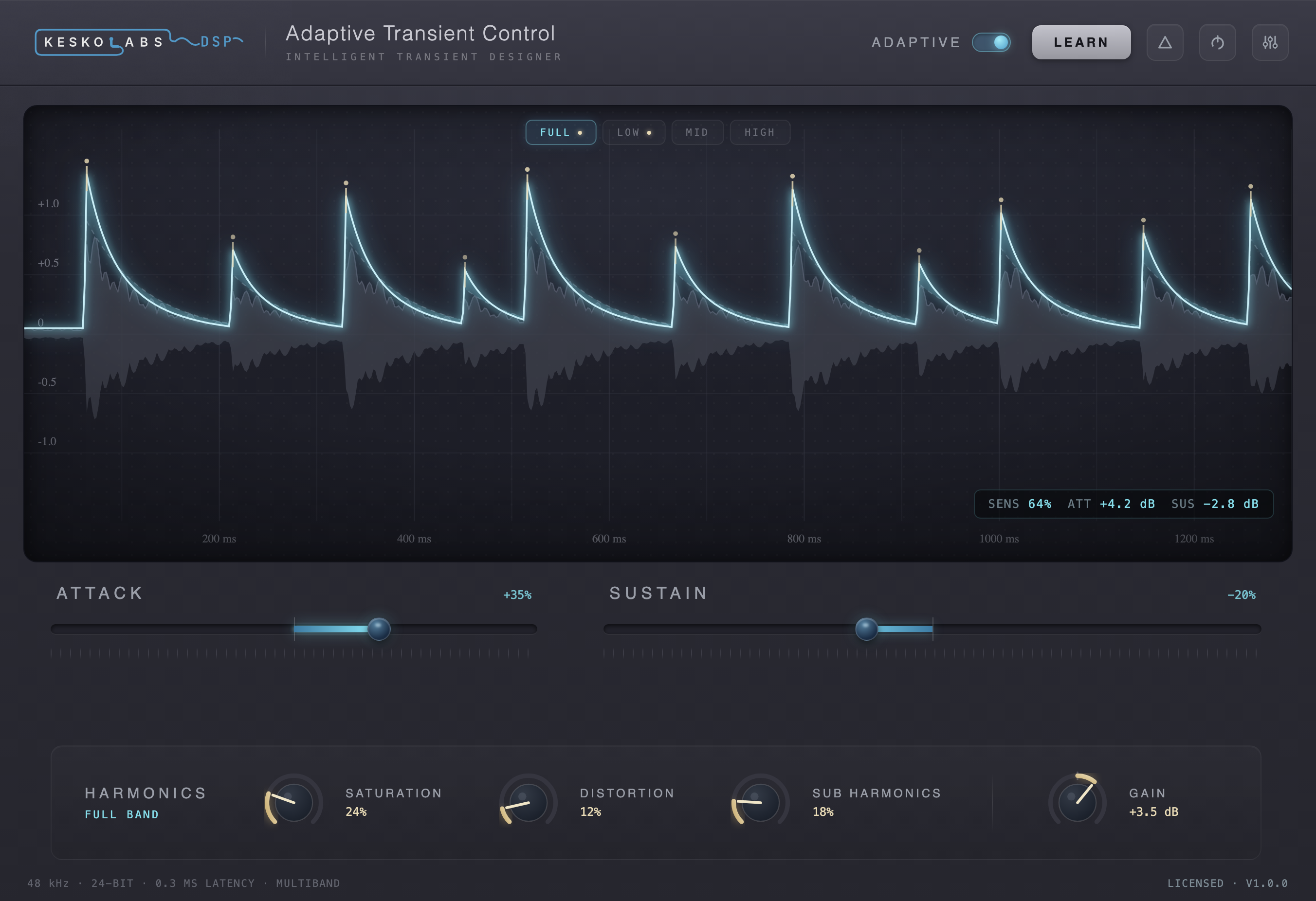Switch to the HIGH band tab
The width and height of the screenshot is (1316, 901).
point(759,132)
